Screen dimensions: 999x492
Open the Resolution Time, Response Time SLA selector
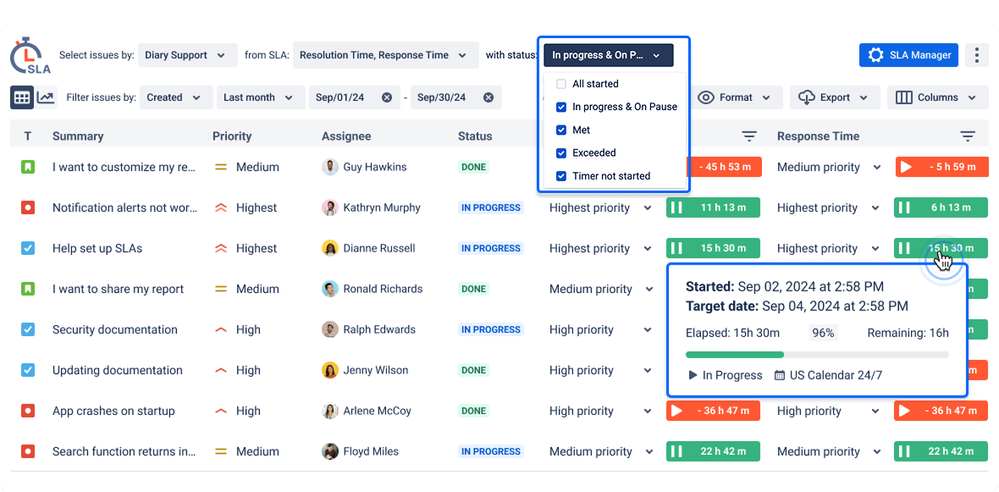[x=385, y=55]
